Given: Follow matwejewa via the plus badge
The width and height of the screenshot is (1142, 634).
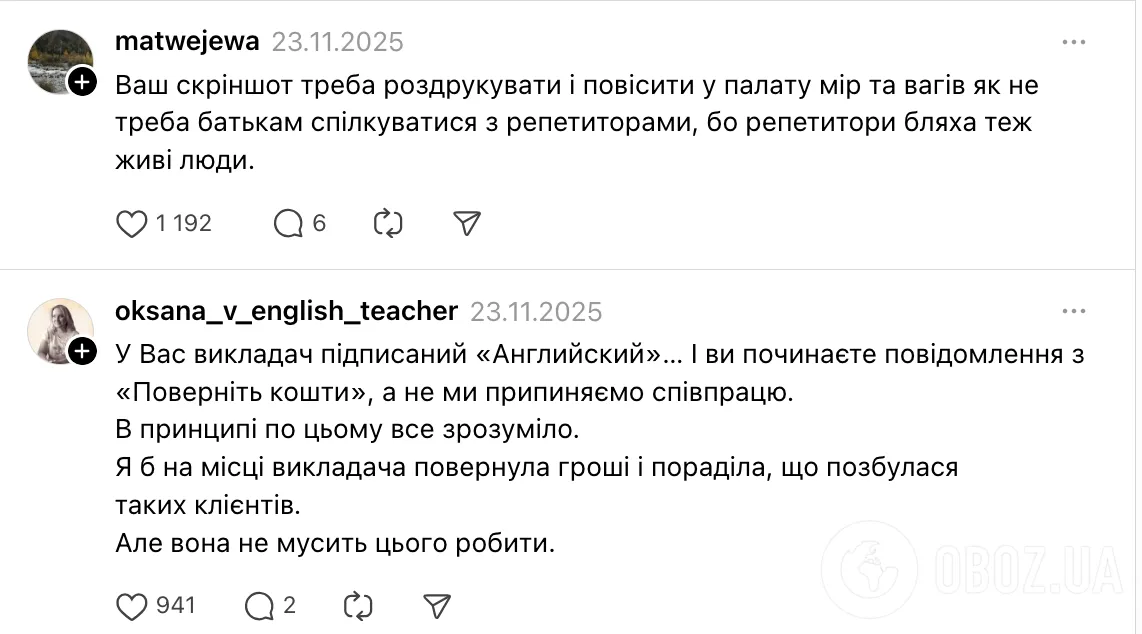Looking at the screenshot, I should (x=80, y=81).
